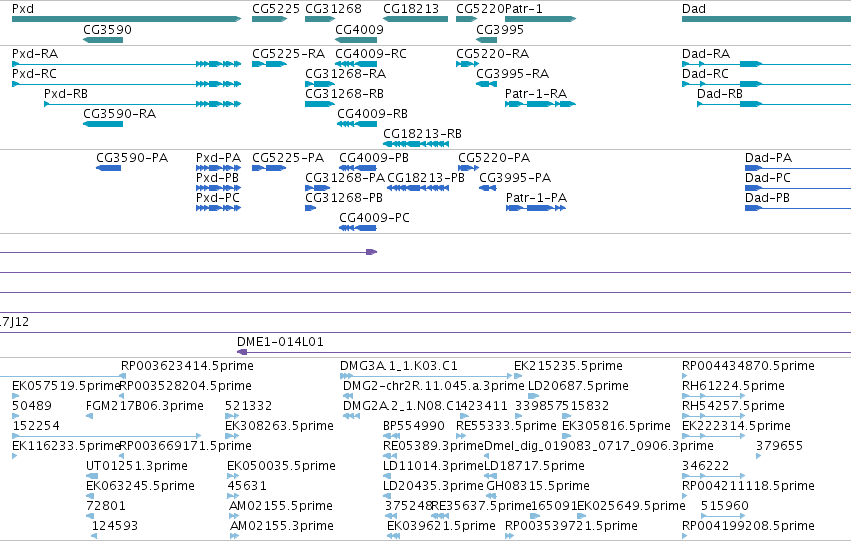This screenshot has width=851, height=541.
Task: Open transcript CG18213-RB
Action: point(422,134)
